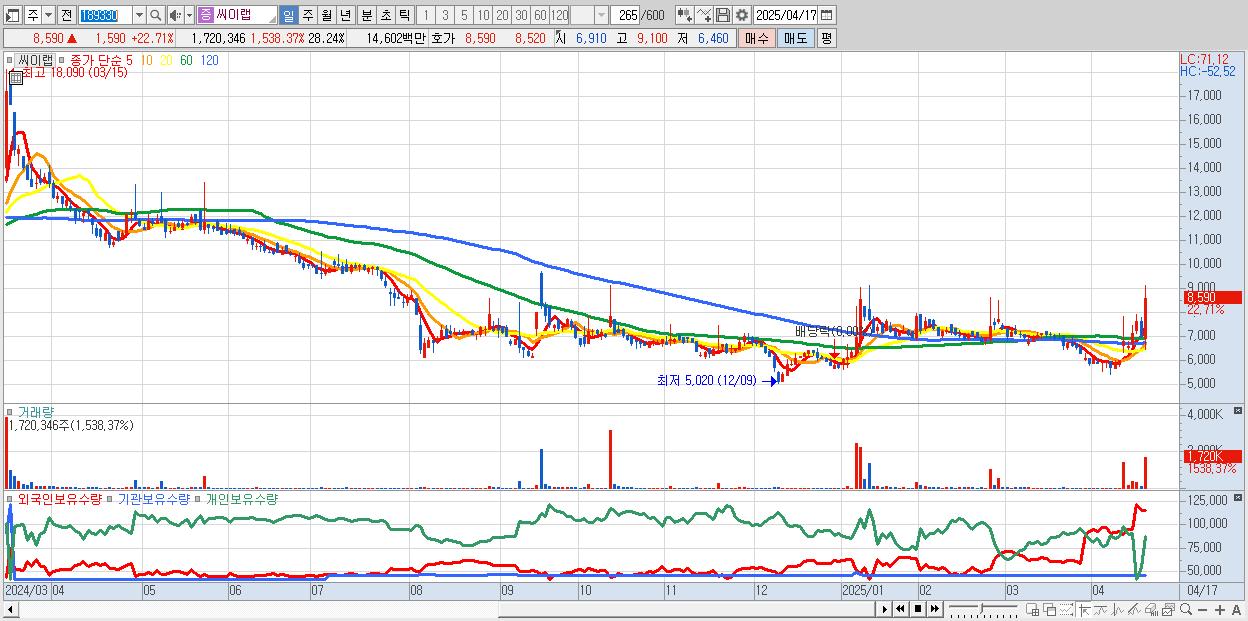Screen dimensions: 1248x621
Task: Click the small square button right of holdings panel scale
Action: pyautogui.click(x=1239, y=497)
